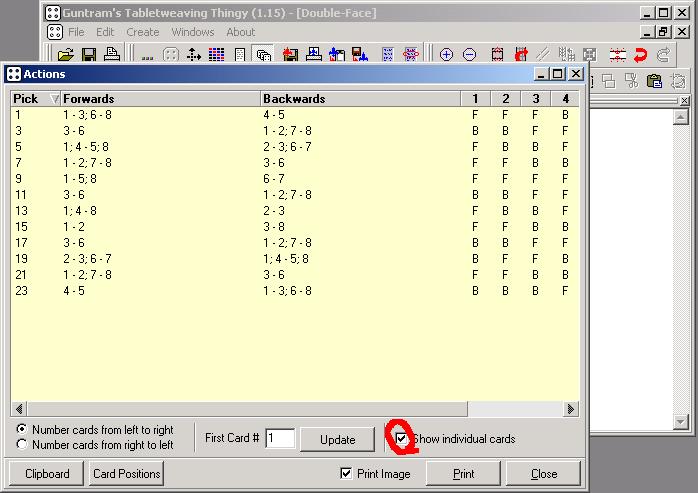The height and width of the screenshot is (493, 698).
Task: Open the Edit menu
Action: [x=105, y=32]
